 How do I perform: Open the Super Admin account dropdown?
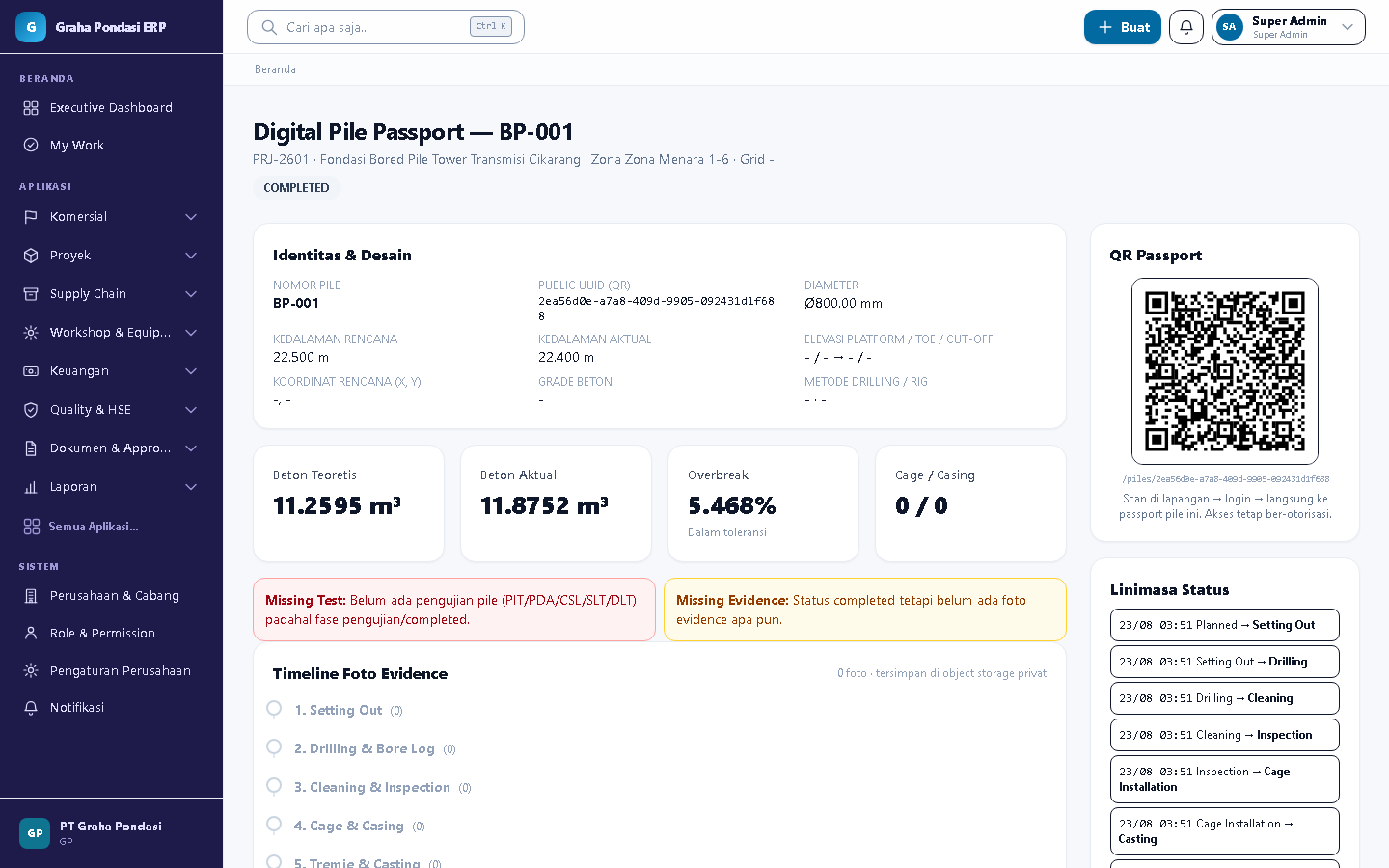click(1289, 27)
